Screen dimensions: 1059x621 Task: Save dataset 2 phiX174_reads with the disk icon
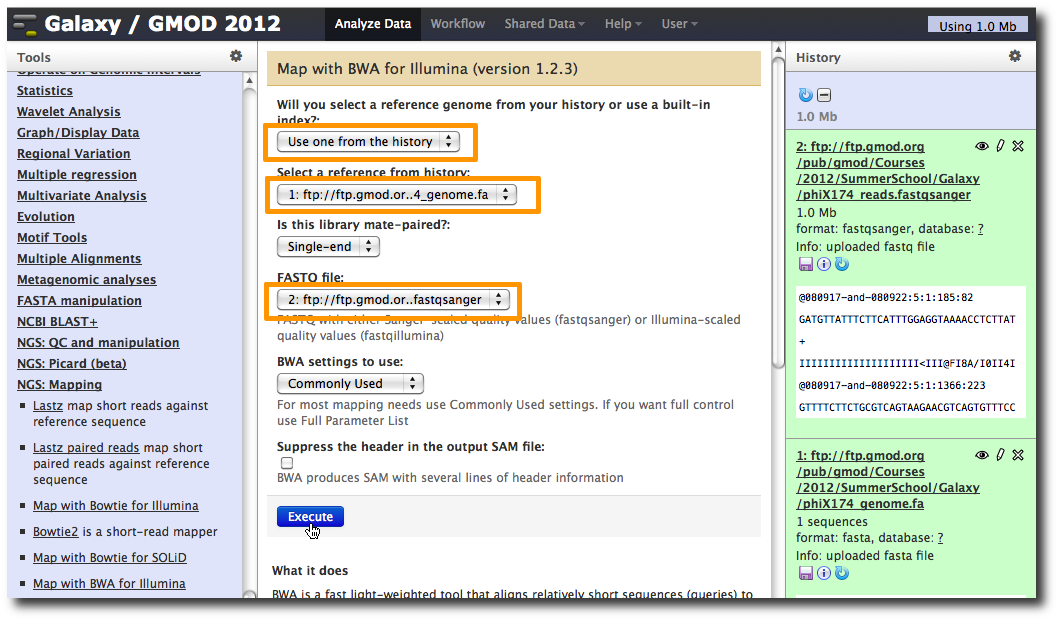click(806, 264)
